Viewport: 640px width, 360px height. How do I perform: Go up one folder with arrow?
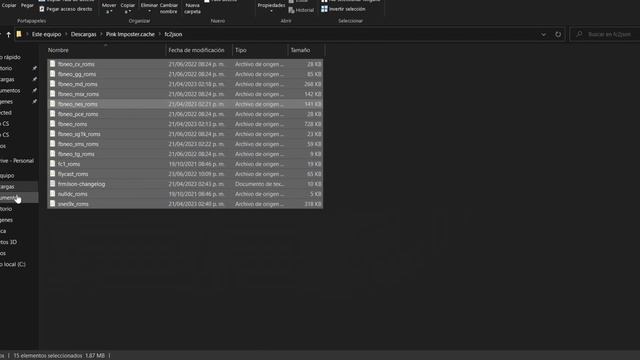tap(8, 35)
